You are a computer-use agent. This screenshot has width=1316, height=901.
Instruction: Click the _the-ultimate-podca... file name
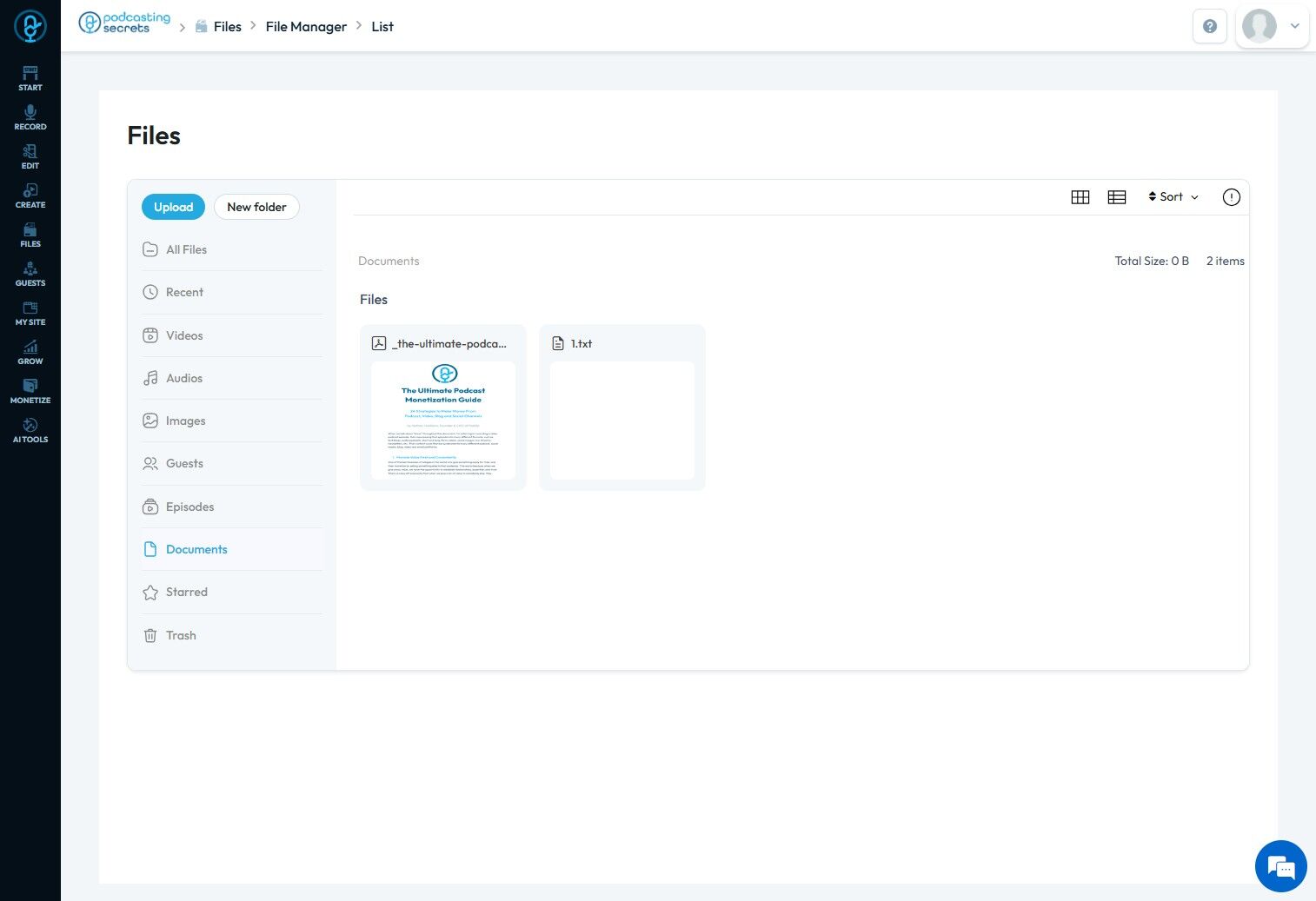coord(449,343)
